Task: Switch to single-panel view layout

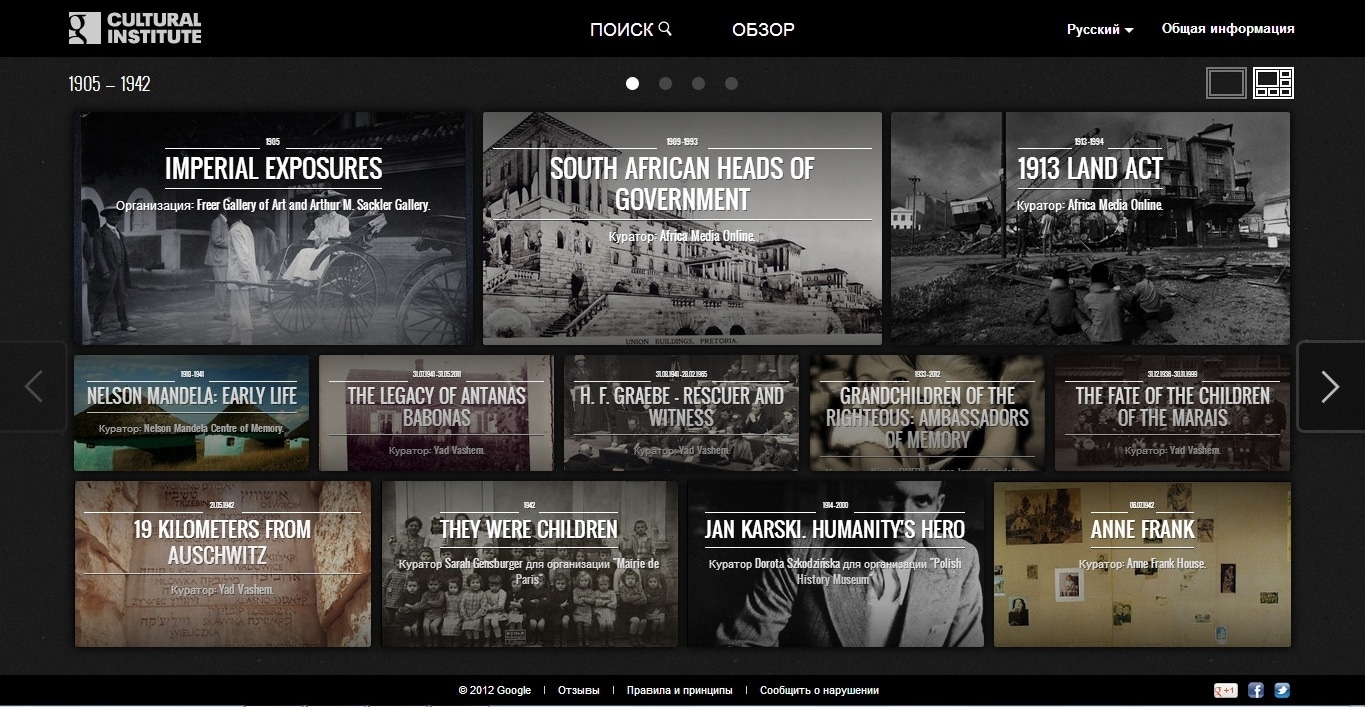Action: [x=1227, y=83]
